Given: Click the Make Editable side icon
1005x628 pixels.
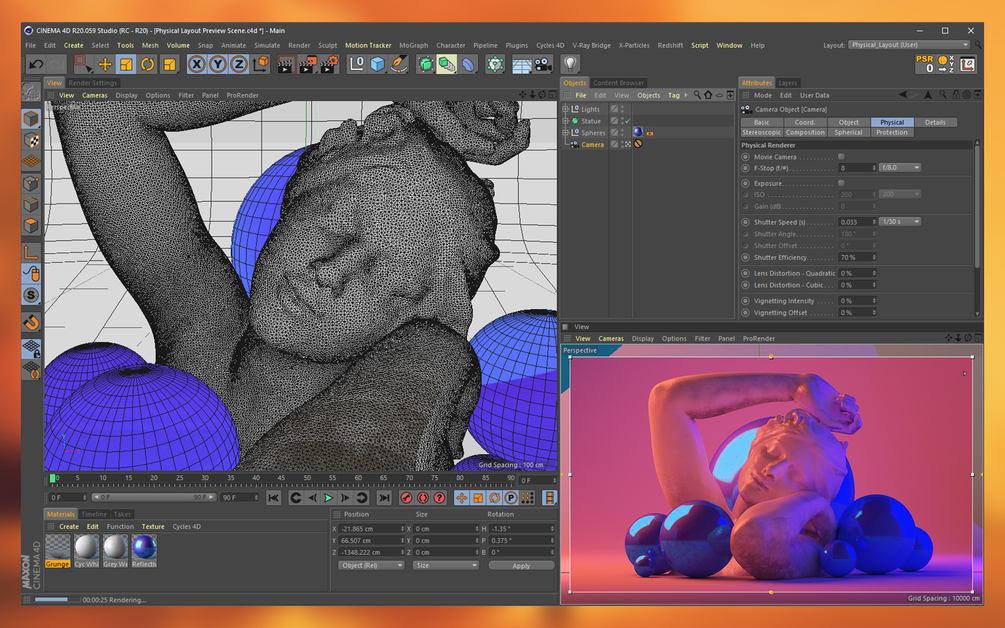Looking at the screenshot, I should point(31,92).
